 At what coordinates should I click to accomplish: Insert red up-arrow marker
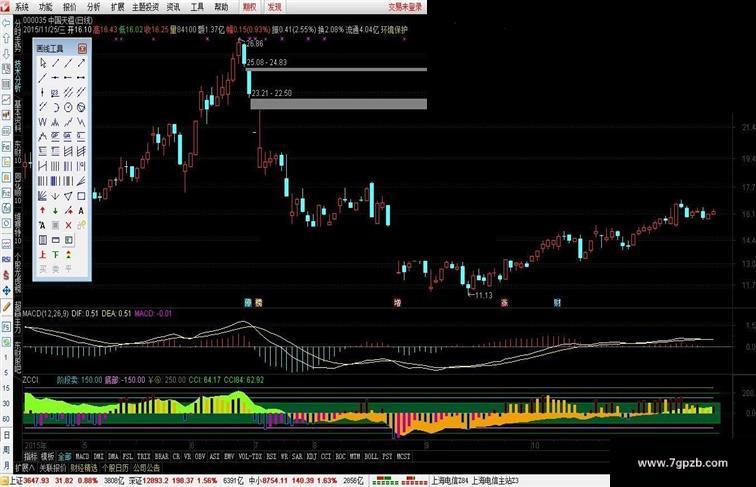(43, 210)
